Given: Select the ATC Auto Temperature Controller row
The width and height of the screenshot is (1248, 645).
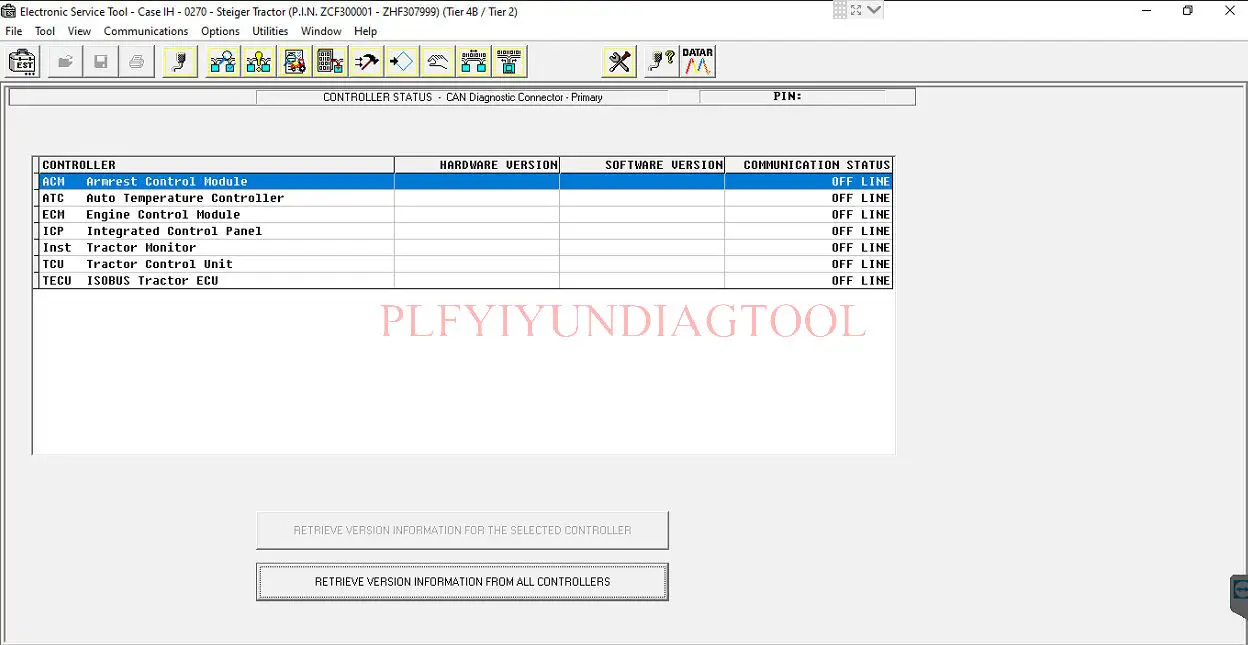Looking at the screenshot, I should 465,198.
